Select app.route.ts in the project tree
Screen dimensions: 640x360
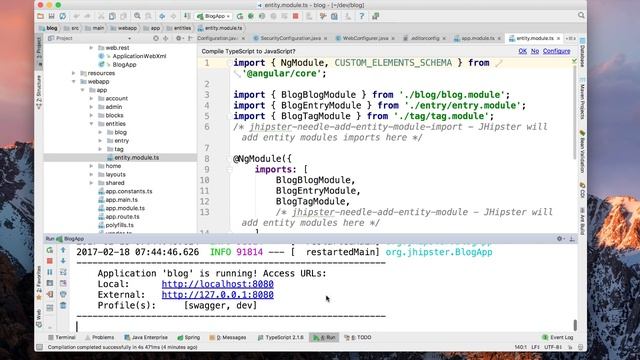[x=122, y=217]
